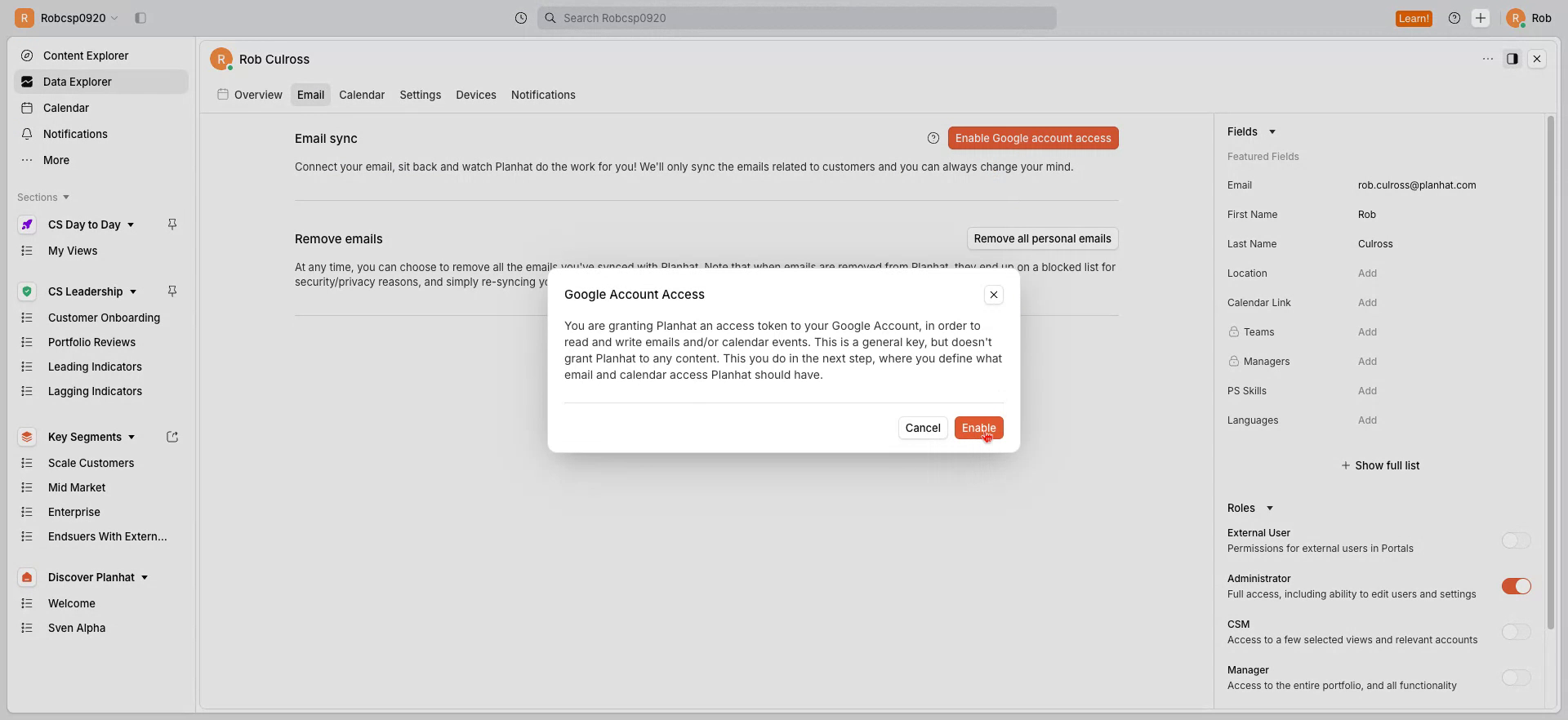Image resolution: width=1568 pixels, height=720 pixels.
Task: Click the Data Explorer icon
Action: (x=27, y=82)
